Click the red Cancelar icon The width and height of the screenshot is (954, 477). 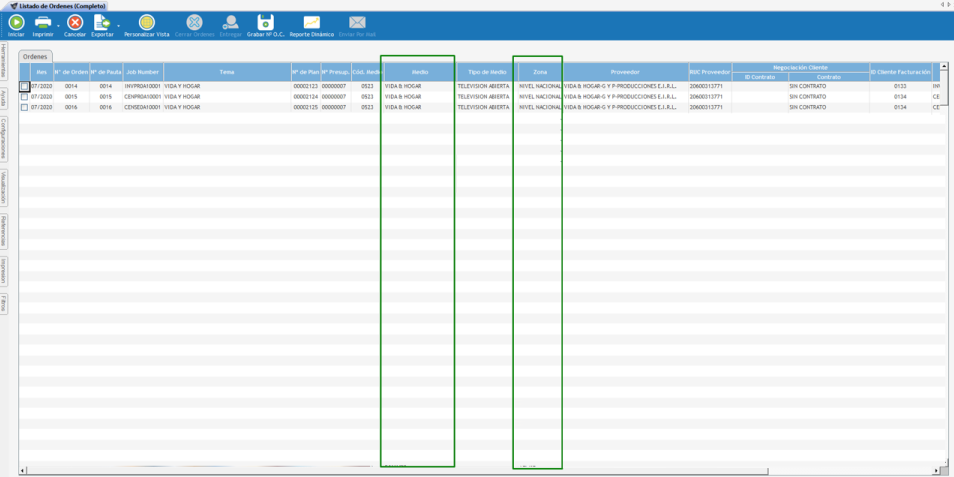pos(75,22)
